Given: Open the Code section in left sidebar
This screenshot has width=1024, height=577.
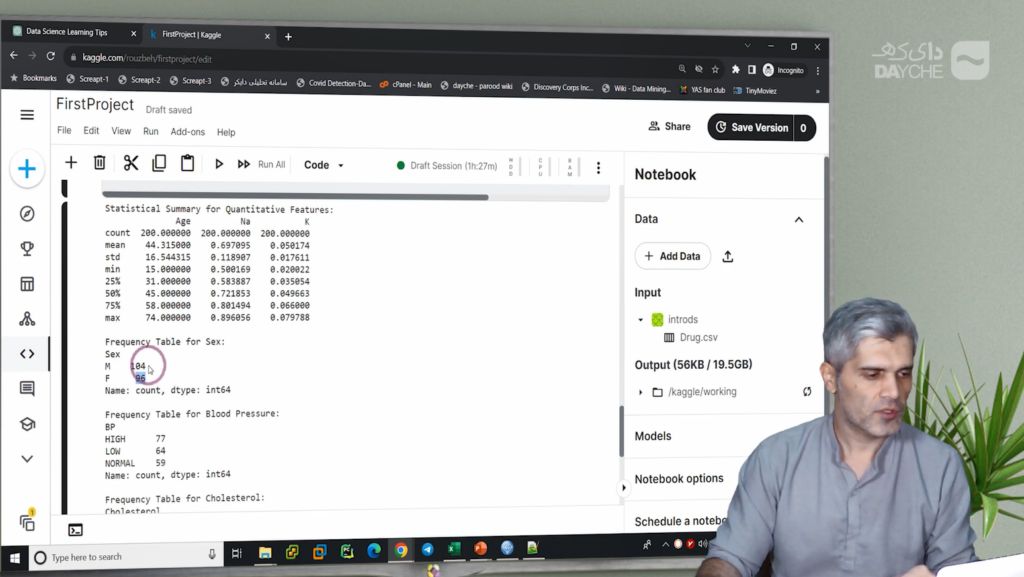Looking at the screenshot, I should (x=27, y=353).
